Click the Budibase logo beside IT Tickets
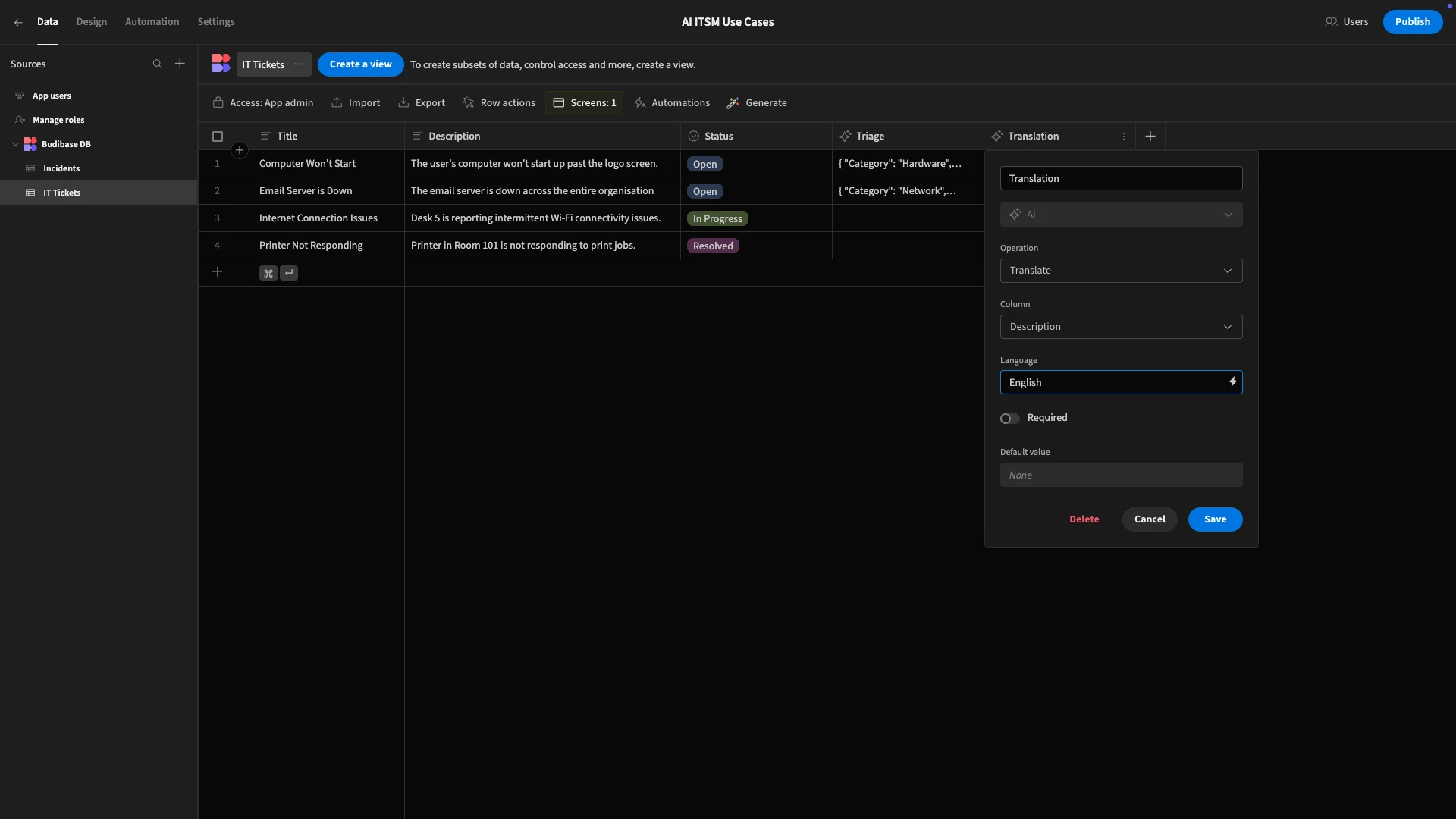The height and width of the screenshot is (819, 1456). tap(221, 64)
